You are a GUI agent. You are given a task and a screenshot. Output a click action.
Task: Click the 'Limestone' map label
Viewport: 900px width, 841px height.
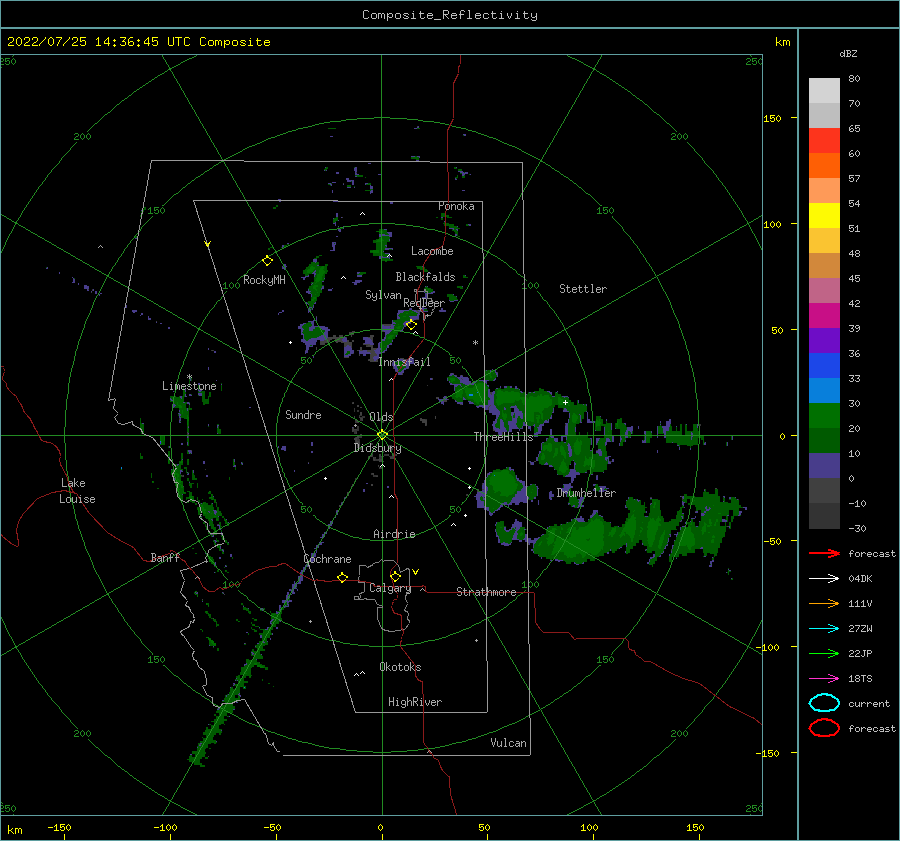pos(189,386)
